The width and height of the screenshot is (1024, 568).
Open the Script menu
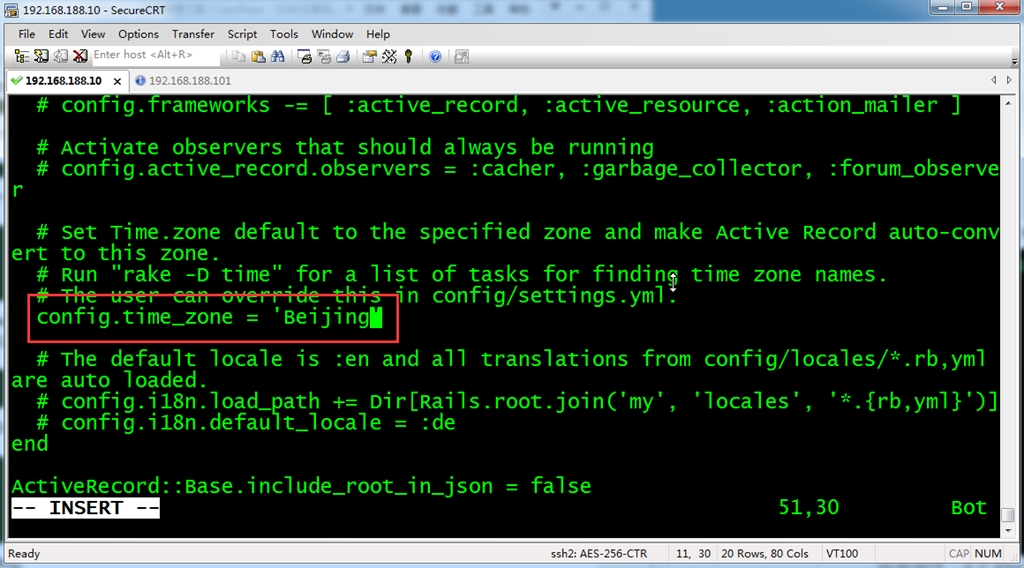pyautogui.click(x=242, y=34)
